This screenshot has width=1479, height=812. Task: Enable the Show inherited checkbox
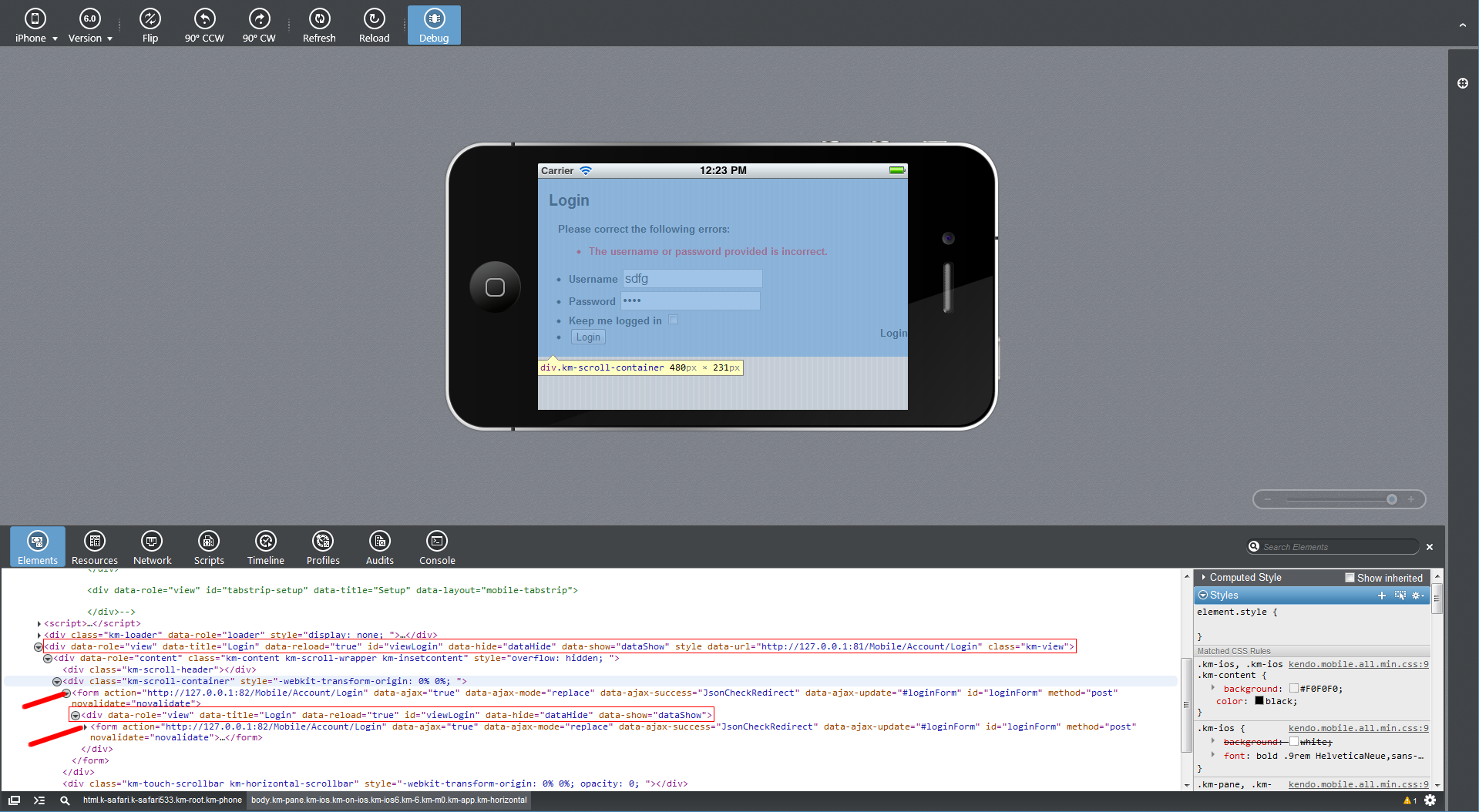(1350, 578)
